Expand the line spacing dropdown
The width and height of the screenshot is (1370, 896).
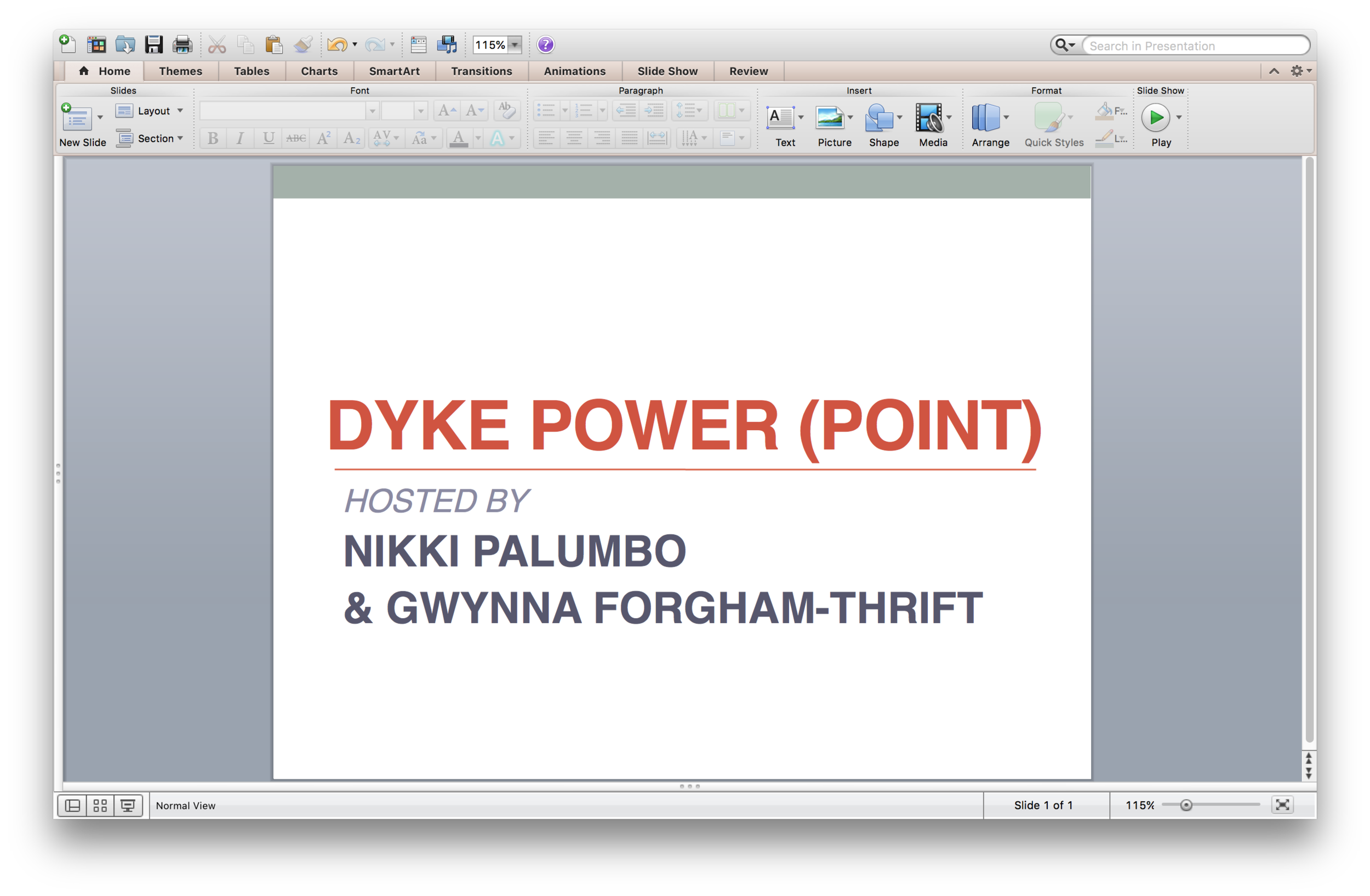point(689,111)
